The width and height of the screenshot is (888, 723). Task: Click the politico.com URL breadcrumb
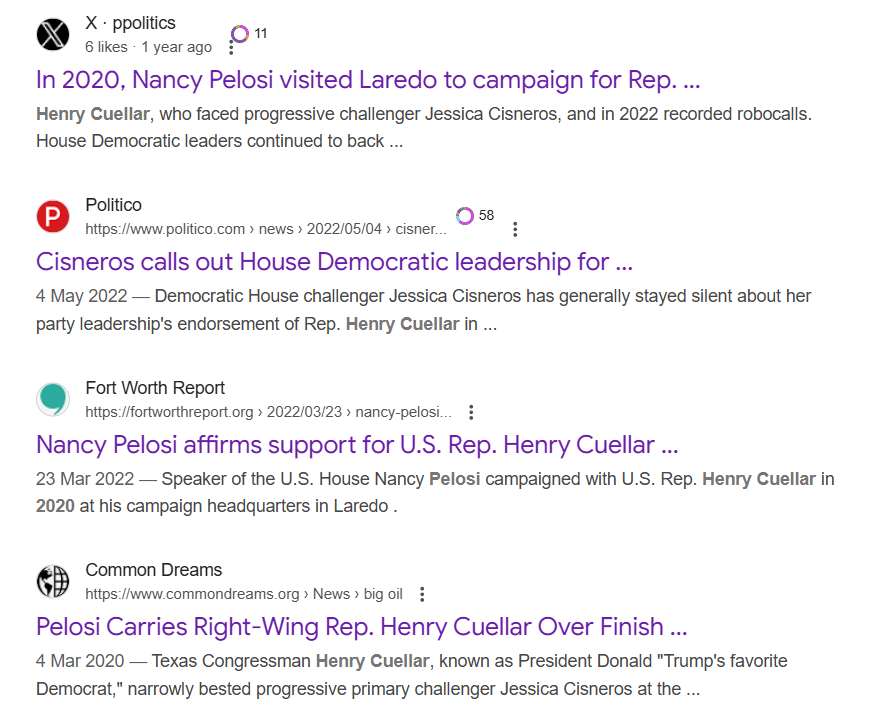(x=265, y=229)
